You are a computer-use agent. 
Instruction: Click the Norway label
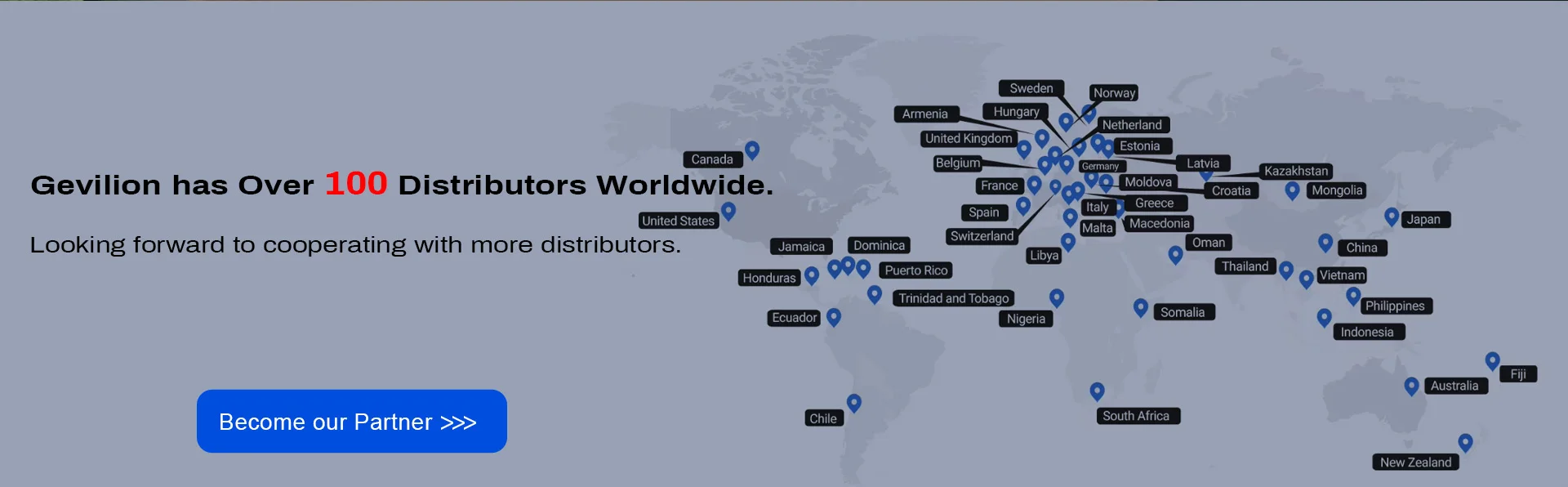(x=1114, y=93)
